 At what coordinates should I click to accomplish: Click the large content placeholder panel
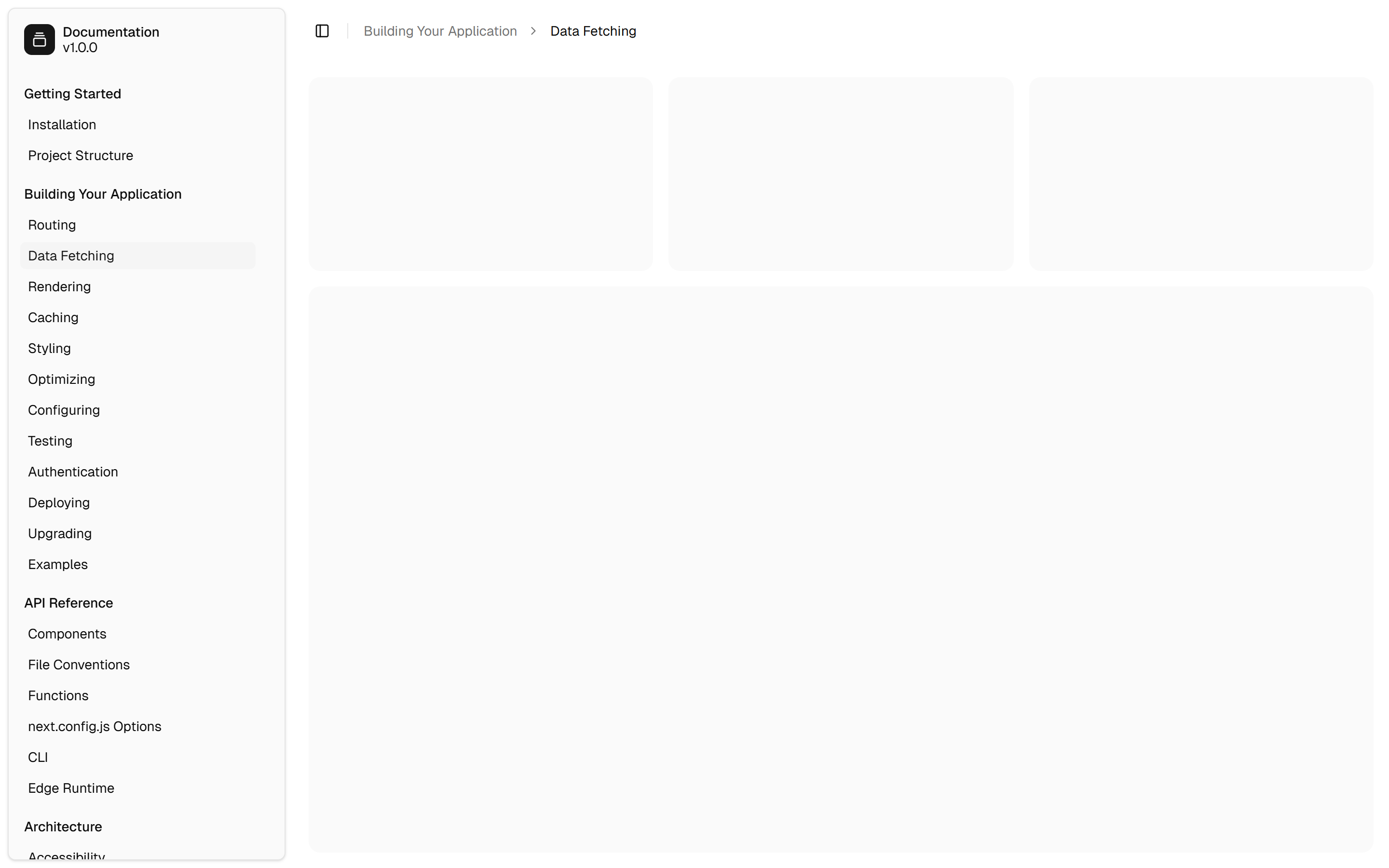pyautogui.click(x=840, y=569)
